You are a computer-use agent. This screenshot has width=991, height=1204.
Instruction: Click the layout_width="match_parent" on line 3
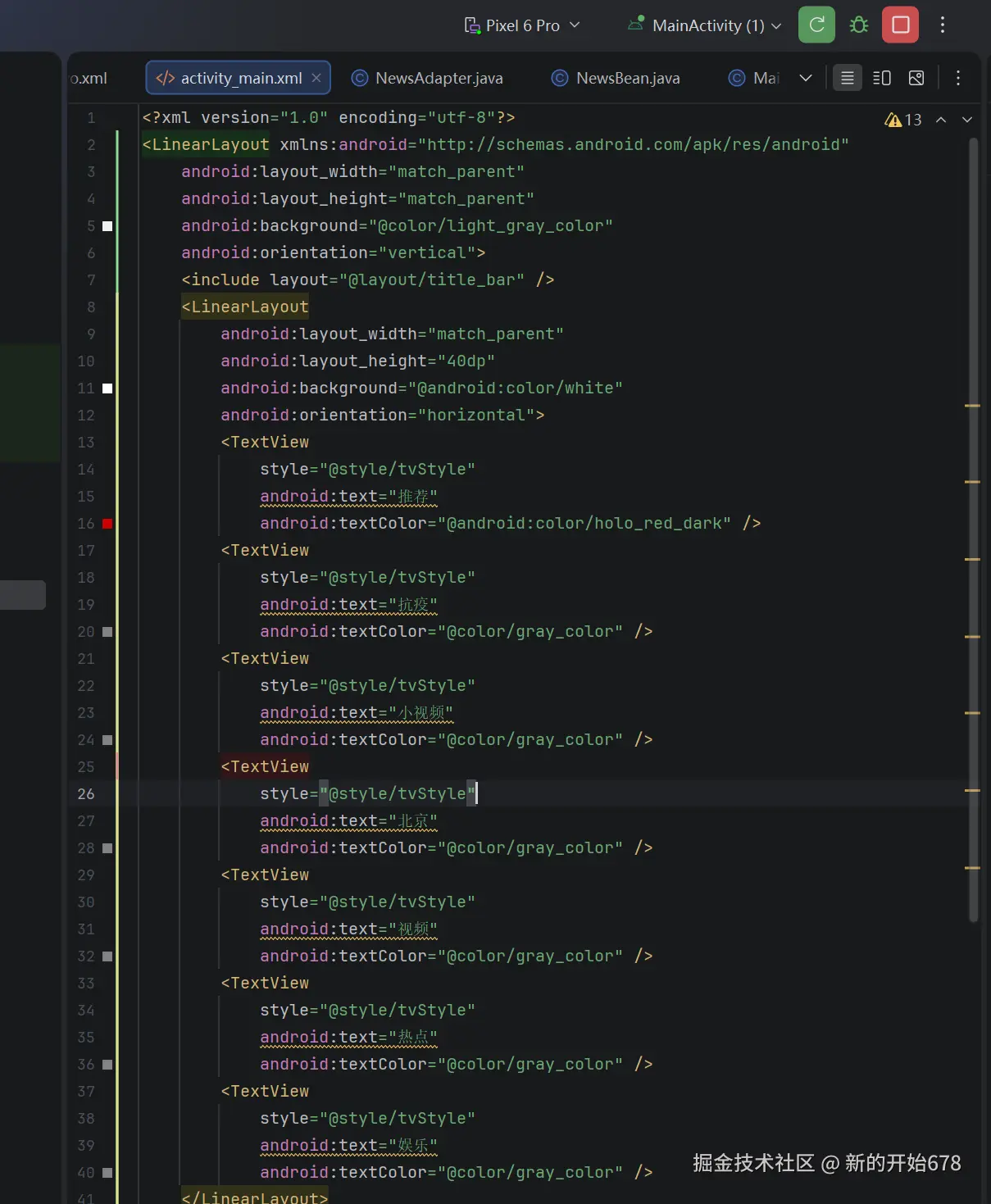[353, 171]
